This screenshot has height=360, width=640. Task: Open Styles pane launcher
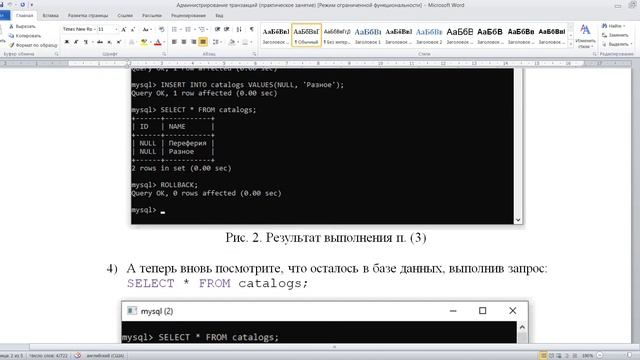click(594, 54)
